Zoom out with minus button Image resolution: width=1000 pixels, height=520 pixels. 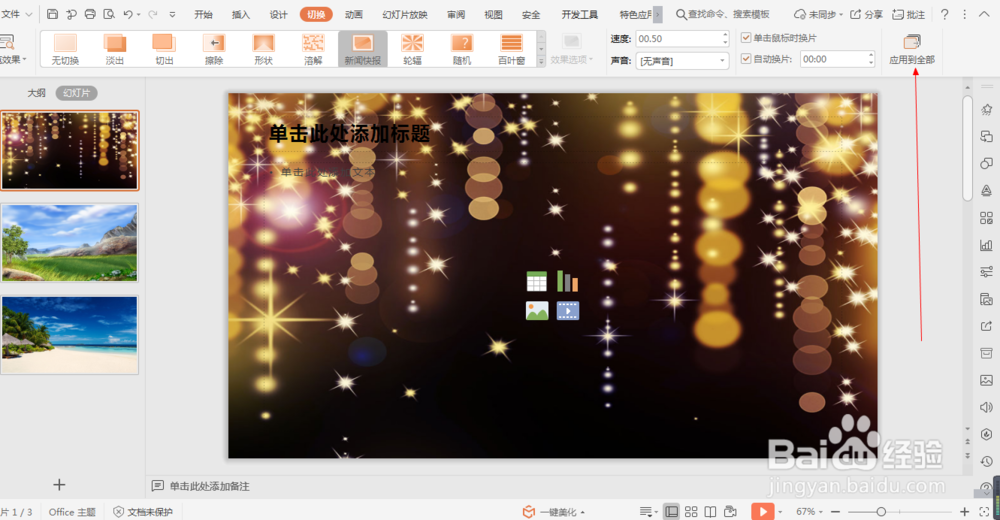point(835,512)
